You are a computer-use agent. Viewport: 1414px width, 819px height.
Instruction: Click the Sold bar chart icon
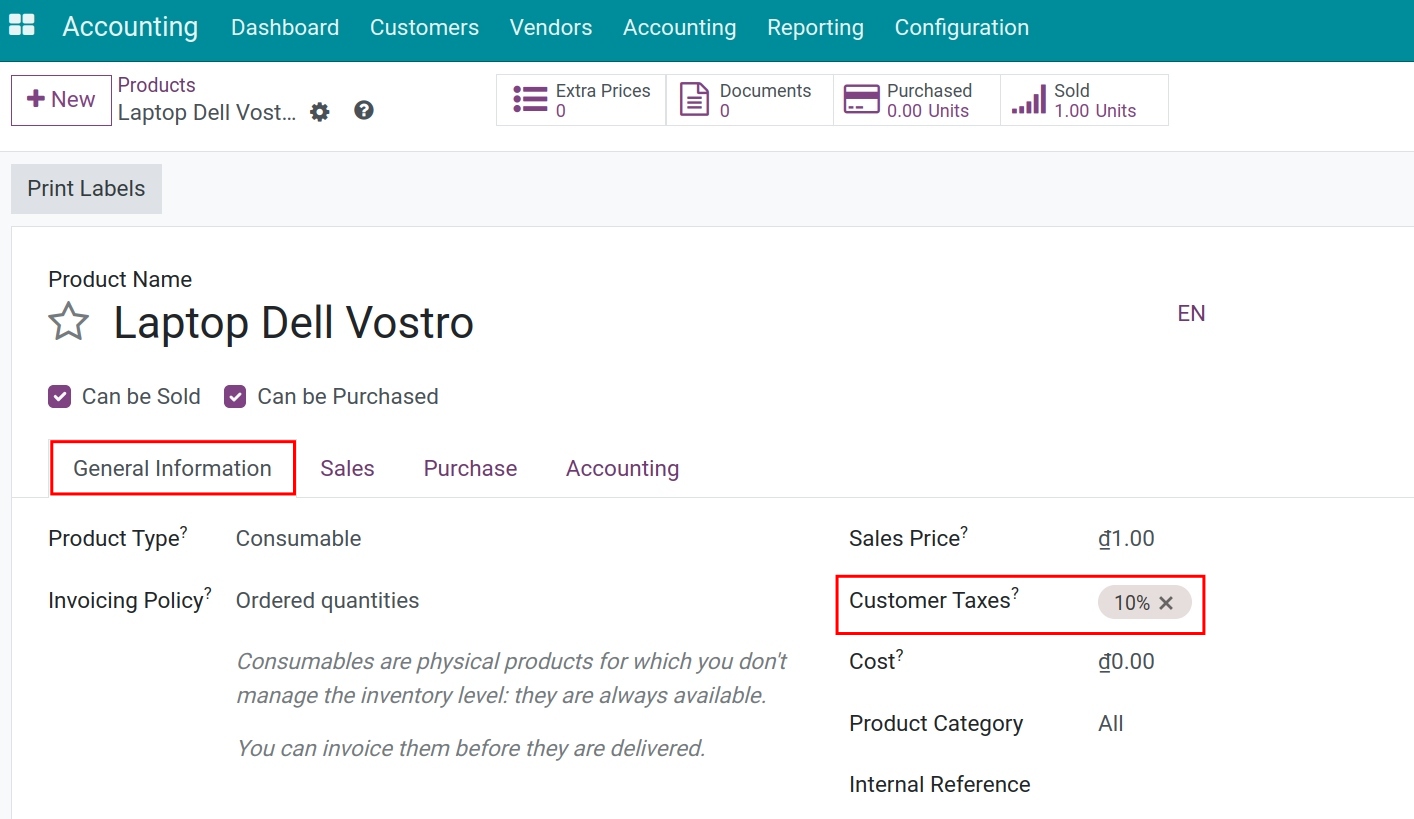1028,100
